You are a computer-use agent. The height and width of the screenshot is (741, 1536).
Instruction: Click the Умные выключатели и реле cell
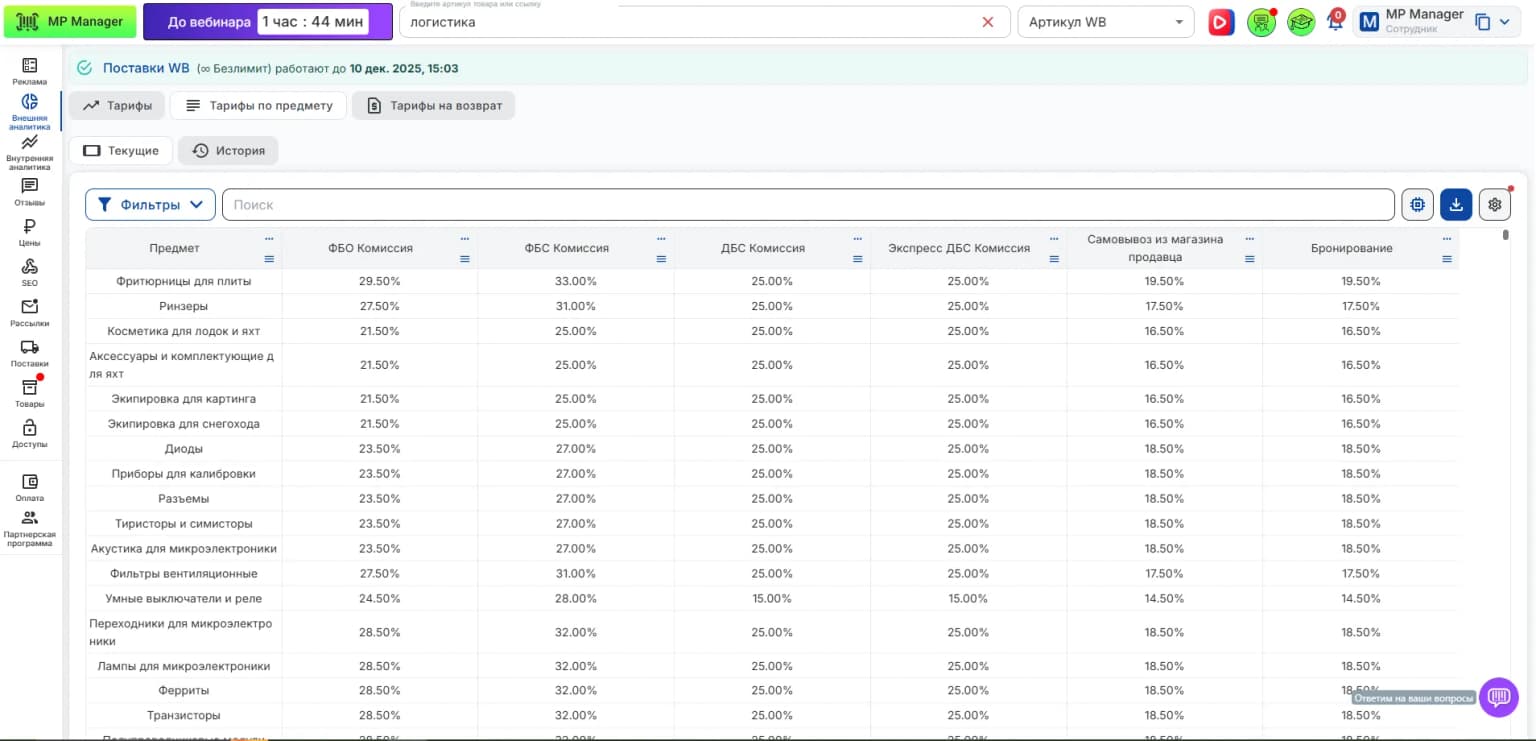[x=184, y=598]
